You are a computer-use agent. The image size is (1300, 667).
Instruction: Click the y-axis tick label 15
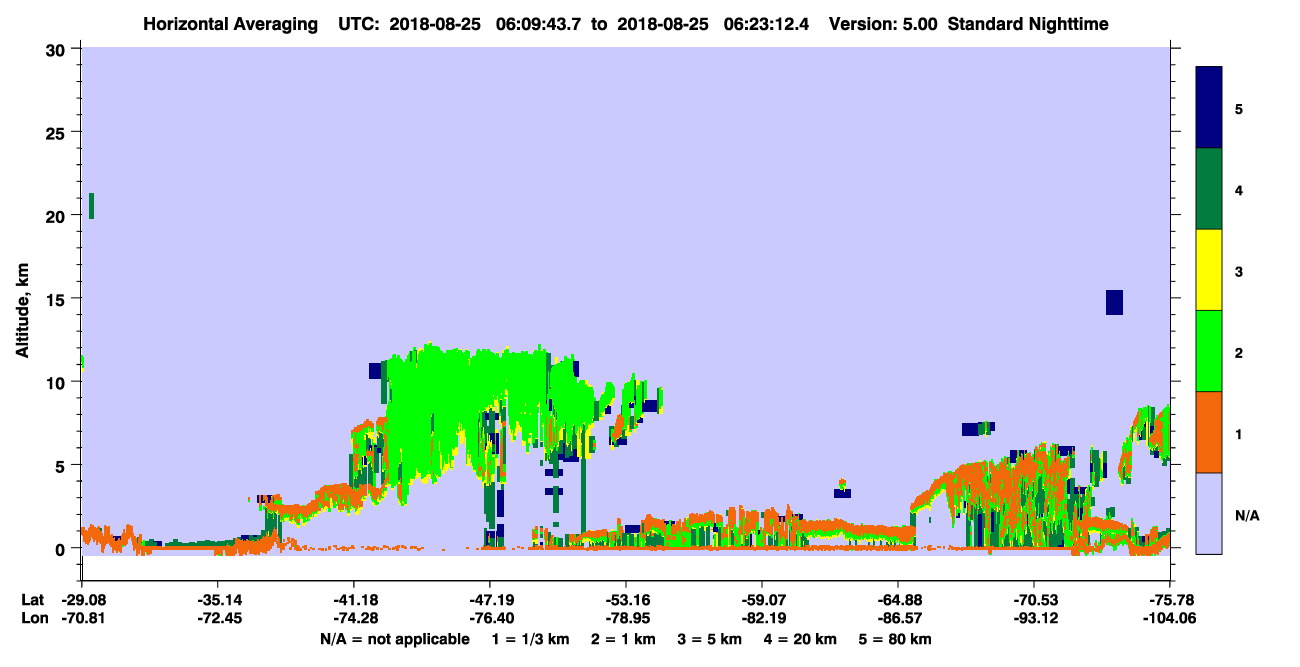[x=58, y=299]
